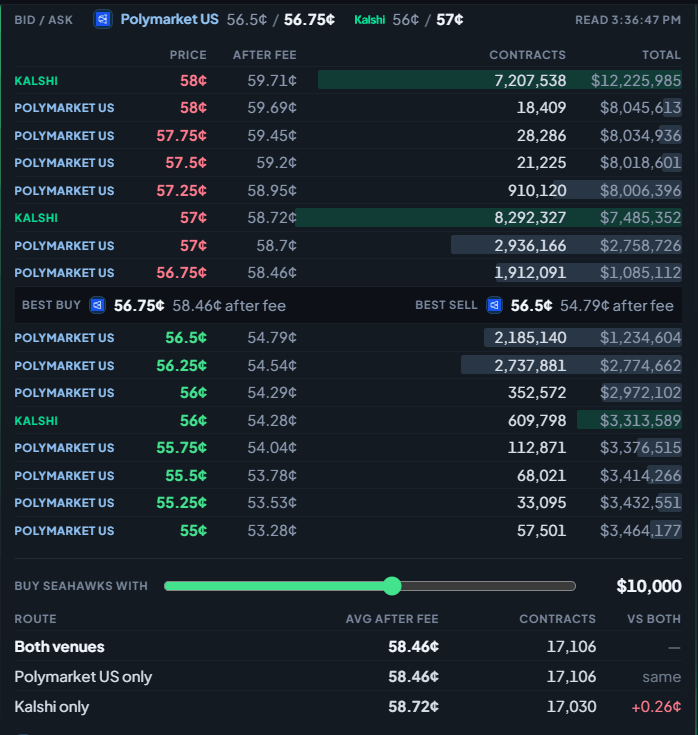Click the 910,120 contracts cell
This screenshot has height=735, width=698.
537,191
